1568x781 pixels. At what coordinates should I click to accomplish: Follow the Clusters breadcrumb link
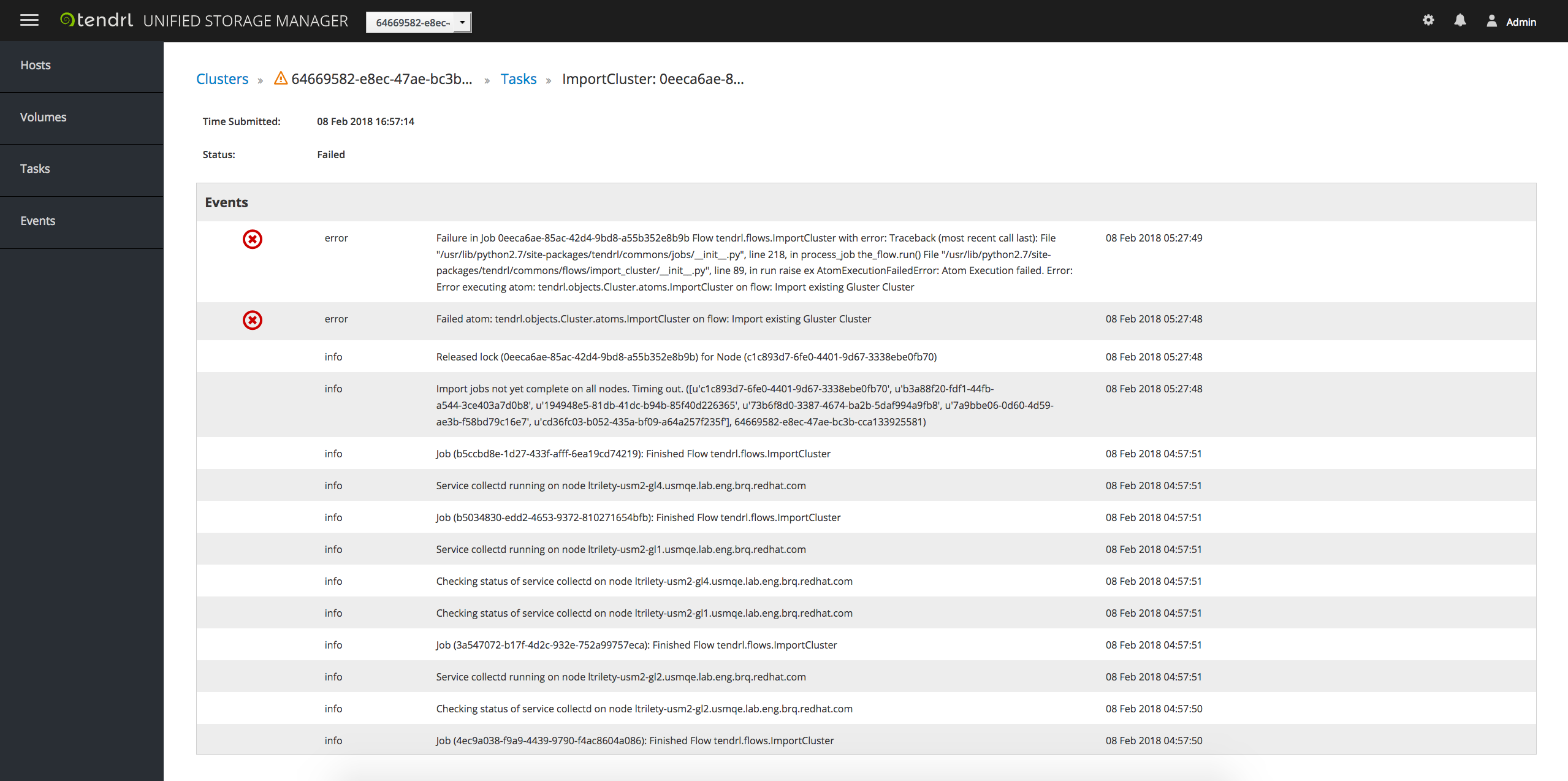[222, 79]
